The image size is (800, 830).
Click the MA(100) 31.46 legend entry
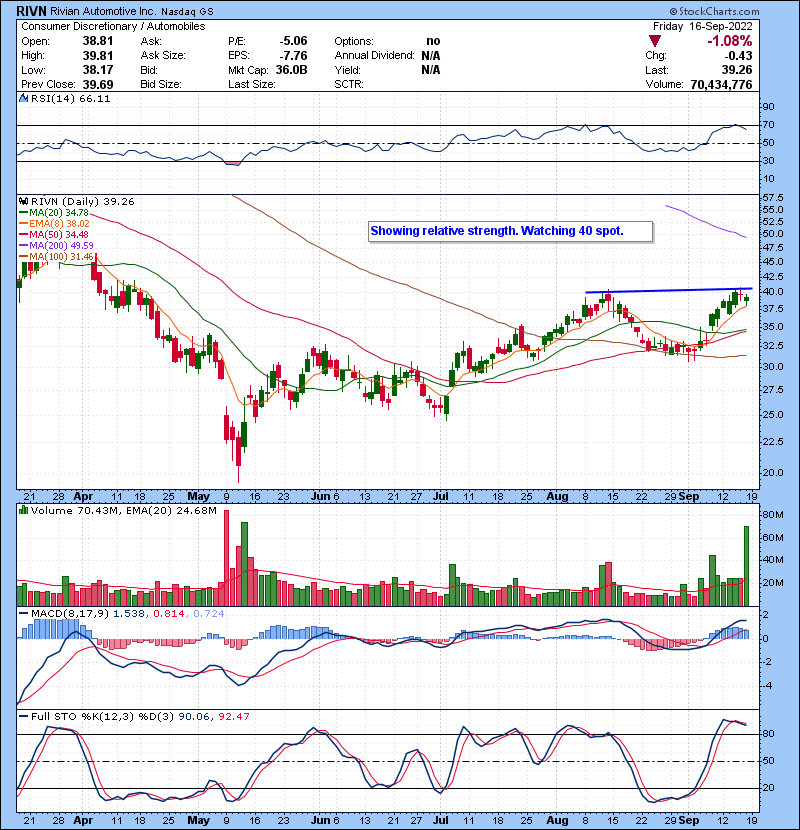point(56,257)
